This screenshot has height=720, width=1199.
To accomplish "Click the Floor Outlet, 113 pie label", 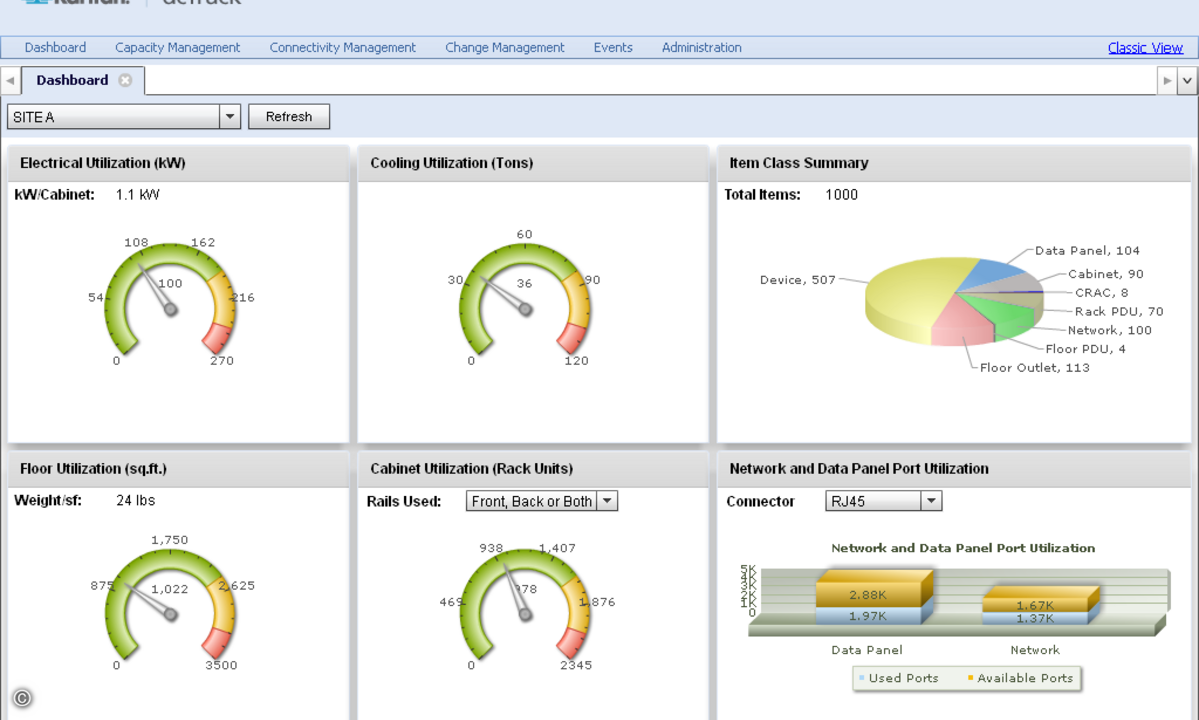I will [1035, 368].
